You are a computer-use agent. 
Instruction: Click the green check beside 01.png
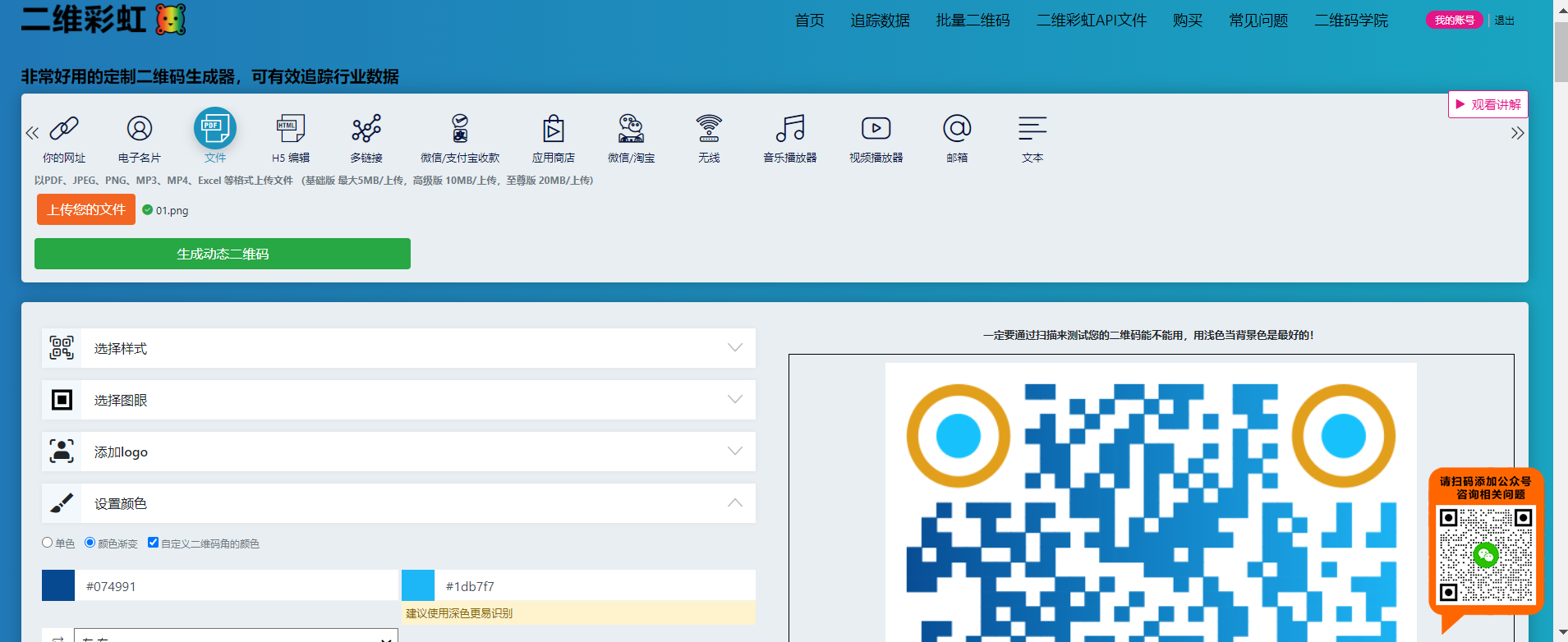147,210
